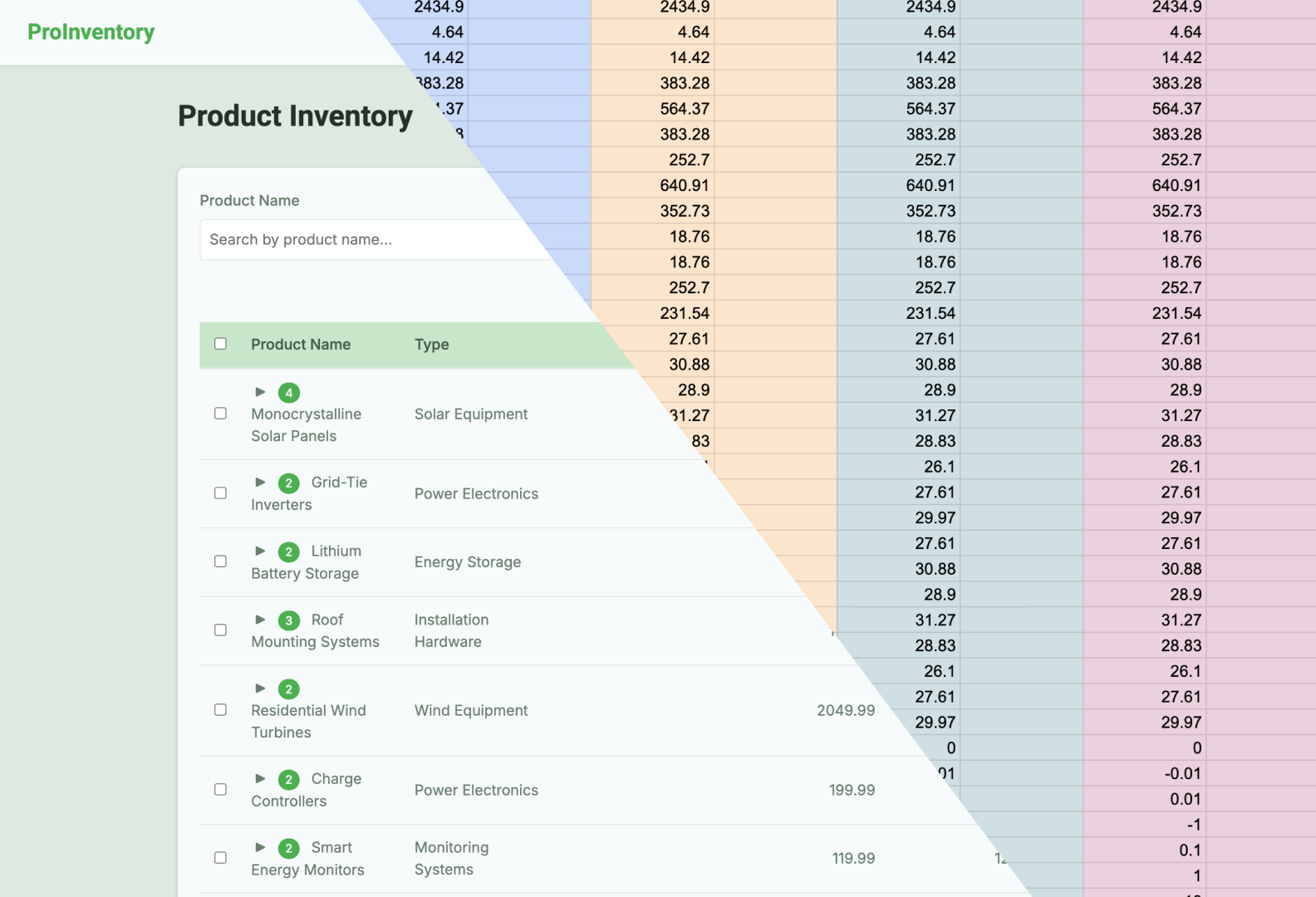Click the 2049.99 price value
Screen dimensions: 1316x897
click(x=846, y=710)
